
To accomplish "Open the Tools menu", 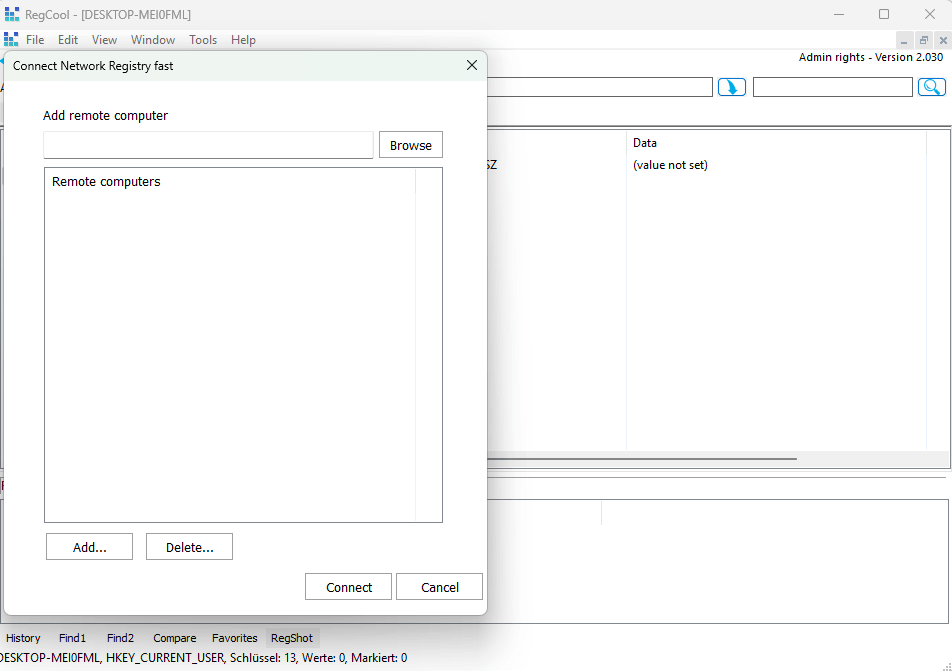I will [203, 40].
